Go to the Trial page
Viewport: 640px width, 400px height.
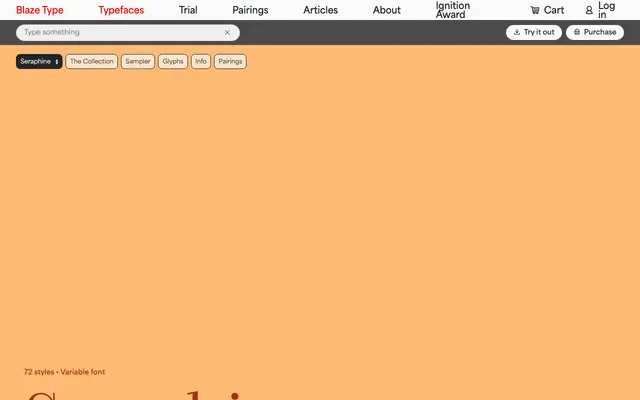[x=188, y=10]
